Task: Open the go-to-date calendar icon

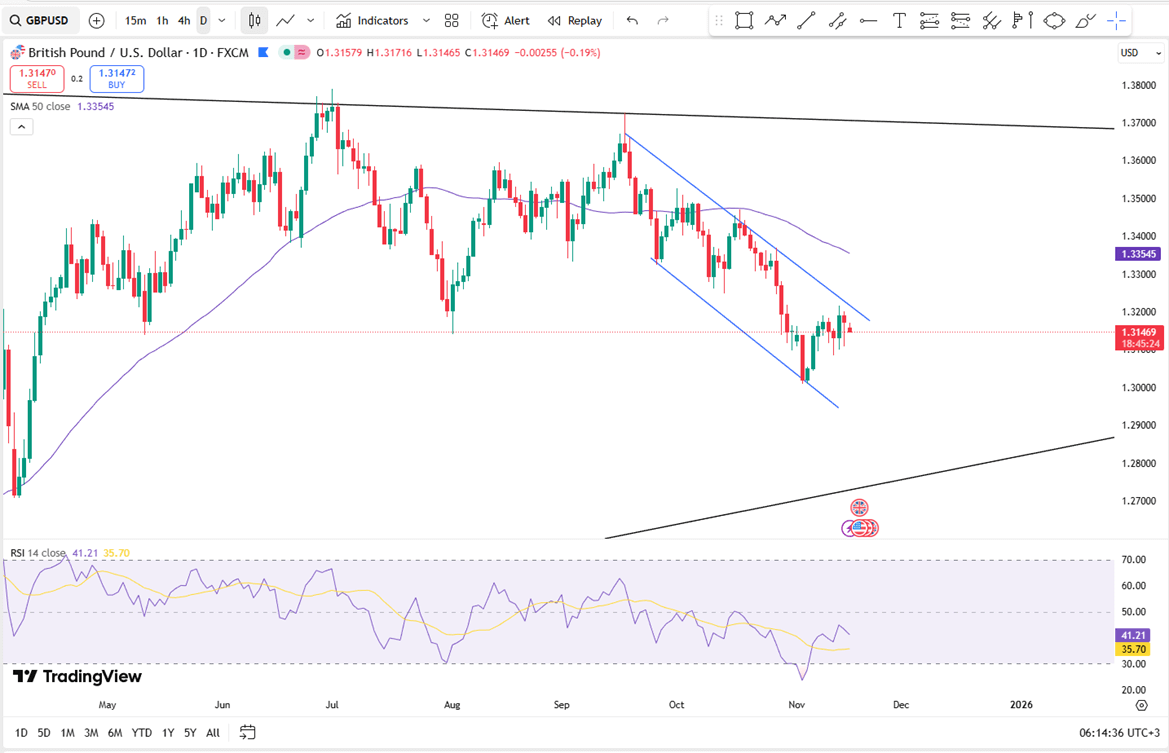Action: (x=248, y=733)
